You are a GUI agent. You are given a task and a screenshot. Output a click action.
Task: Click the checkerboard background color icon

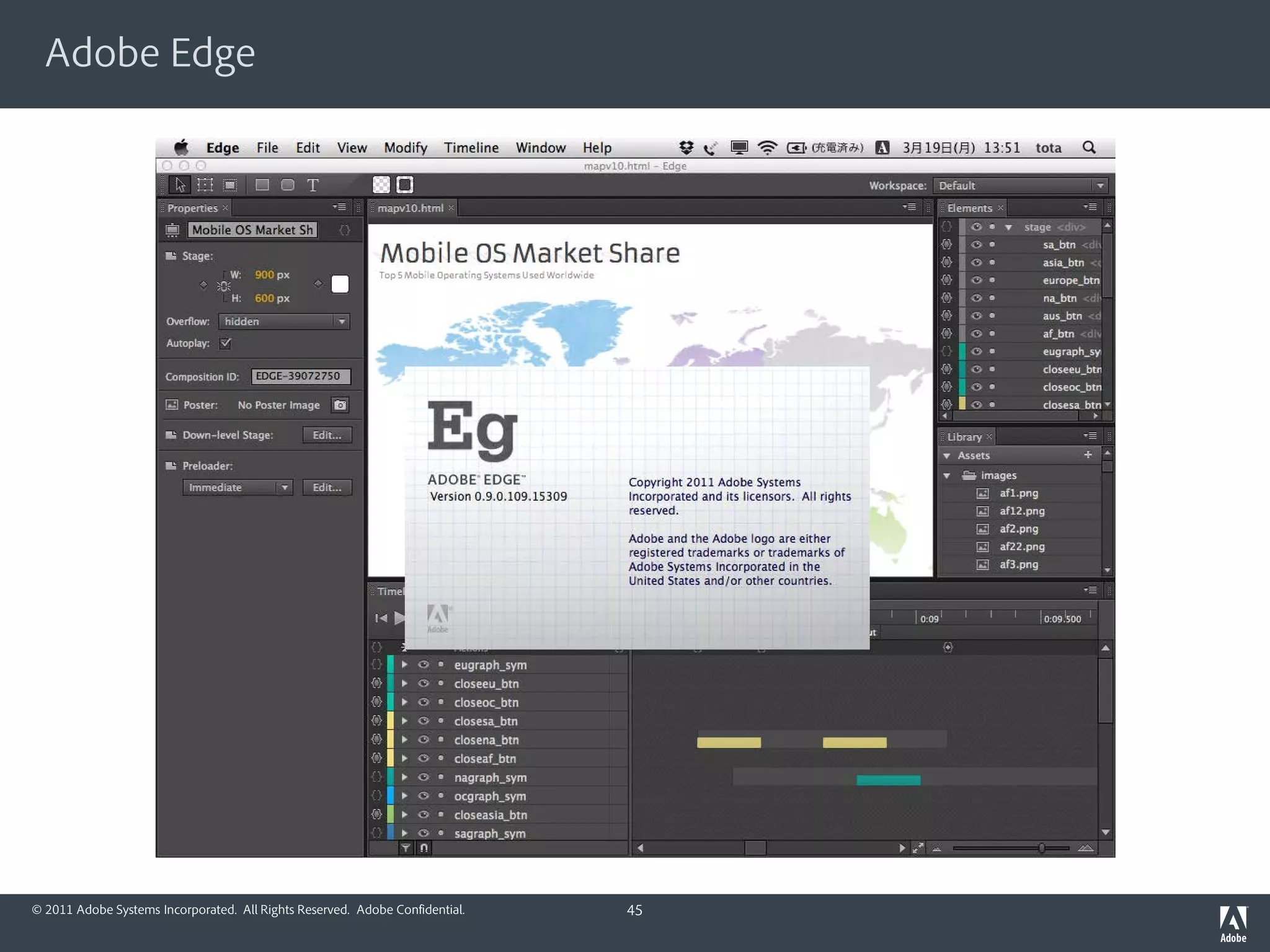click(381, 185)
